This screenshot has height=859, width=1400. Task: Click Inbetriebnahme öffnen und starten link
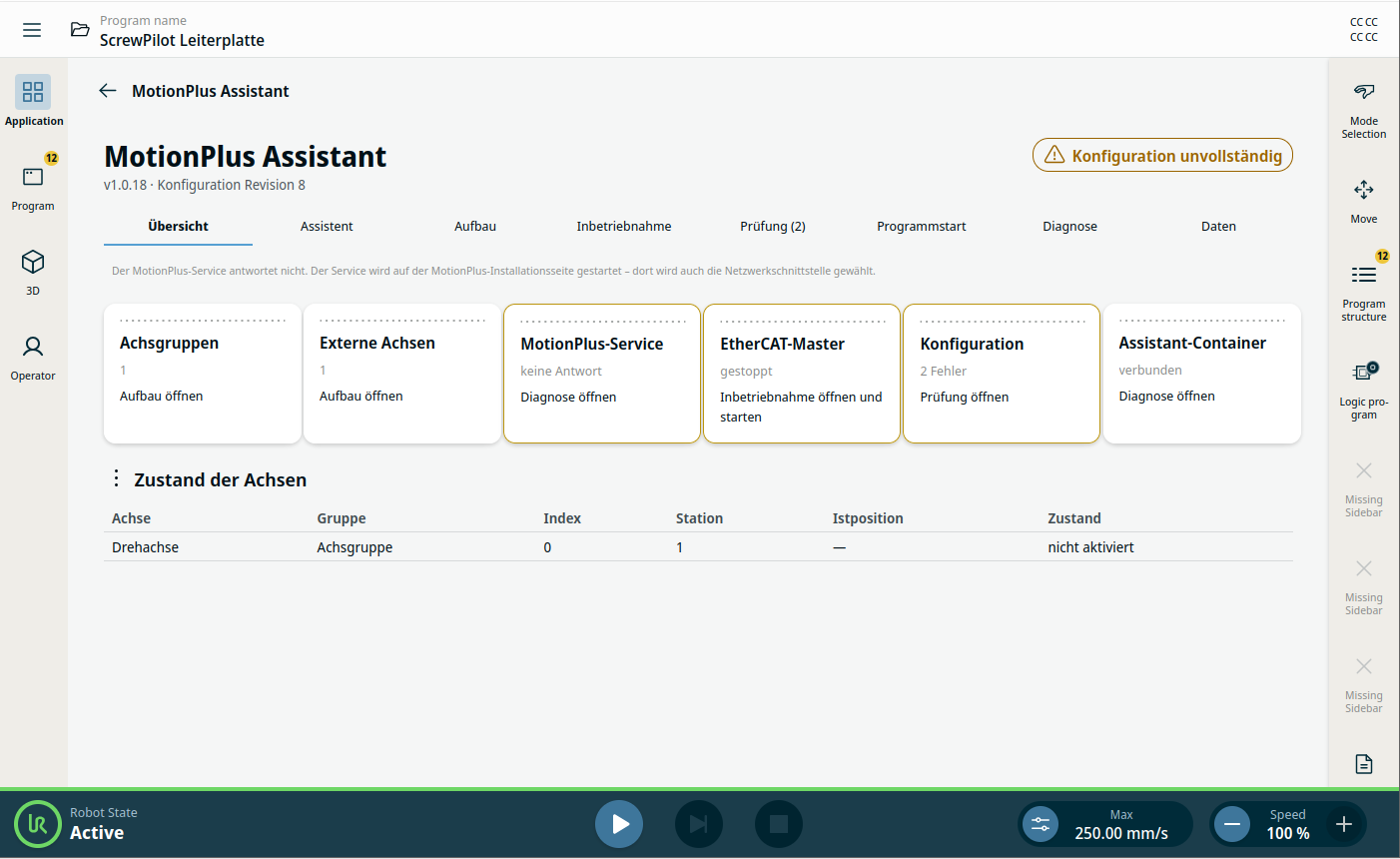click(801, 408)
